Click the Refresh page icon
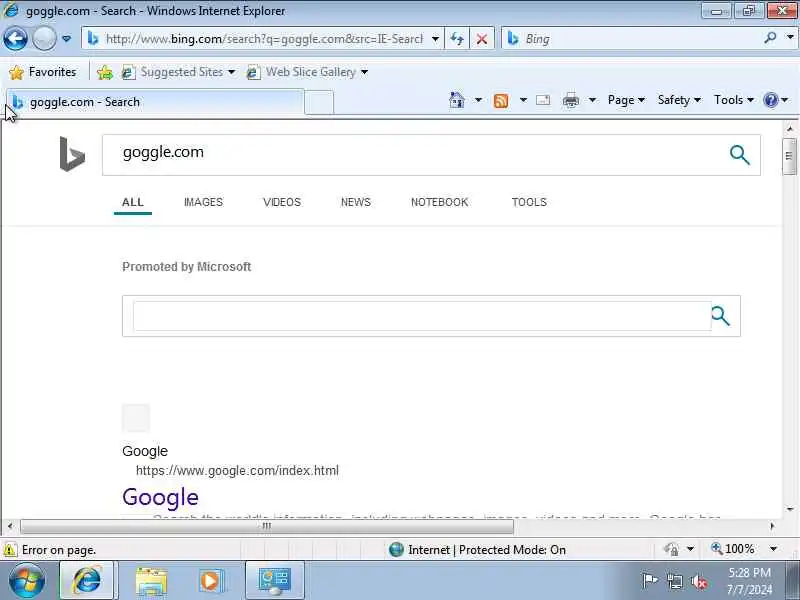Viewport: 800px width, 600px height. (457, 39)
